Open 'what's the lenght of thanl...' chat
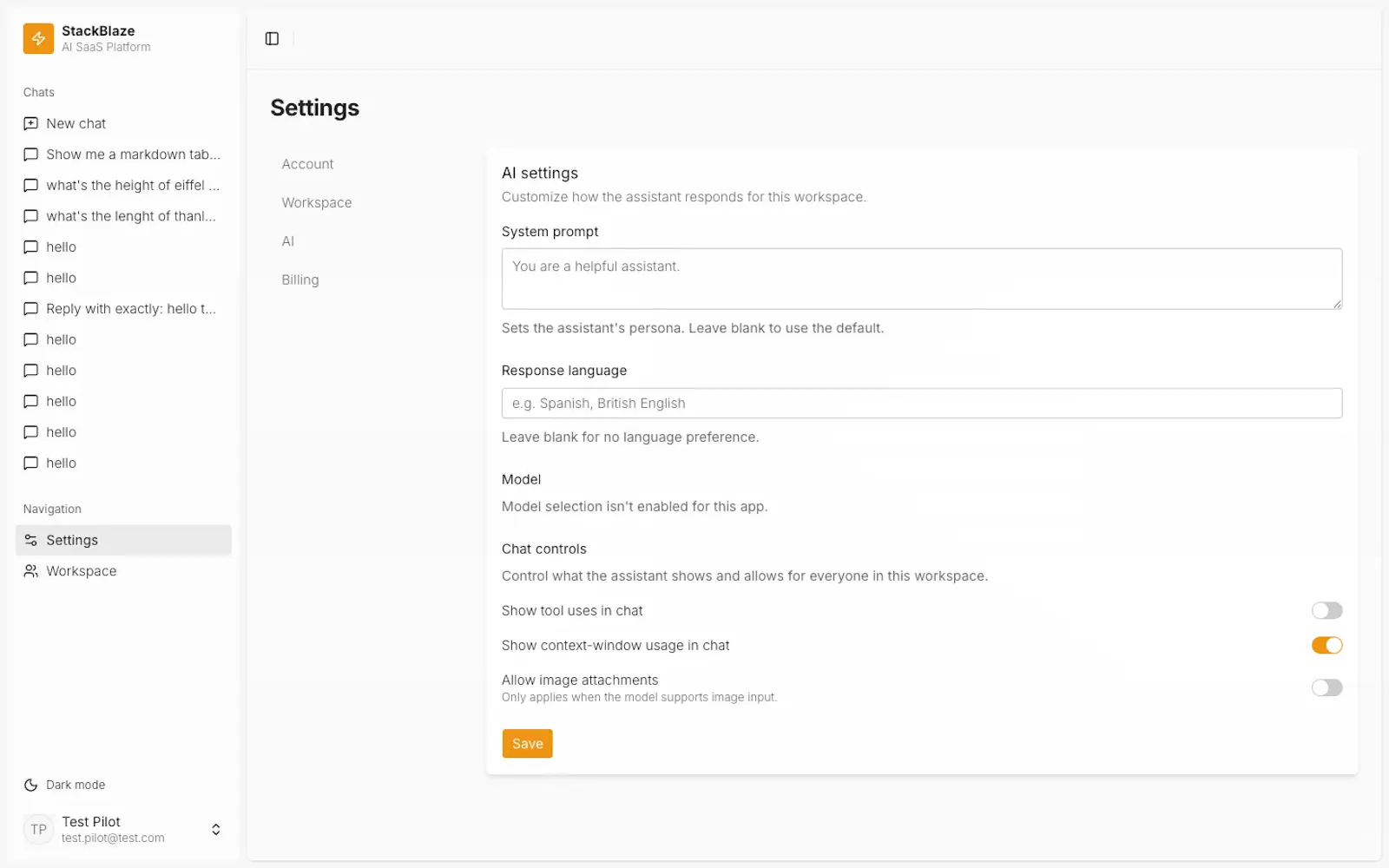The image size is (1389, 868). coord(123,216)
